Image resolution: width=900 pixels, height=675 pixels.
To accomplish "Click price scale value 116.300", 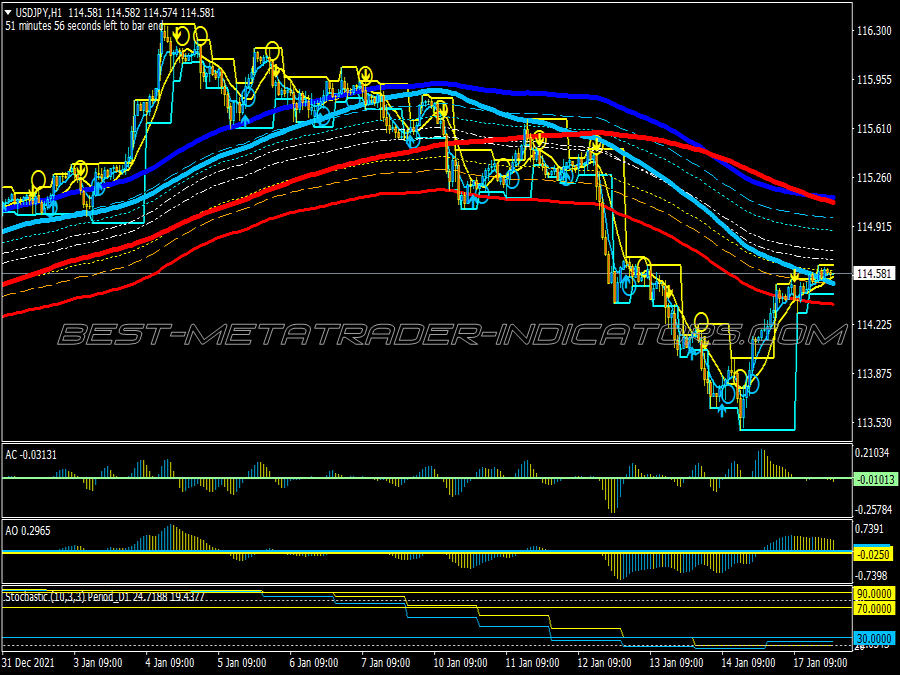I will 874,30.
